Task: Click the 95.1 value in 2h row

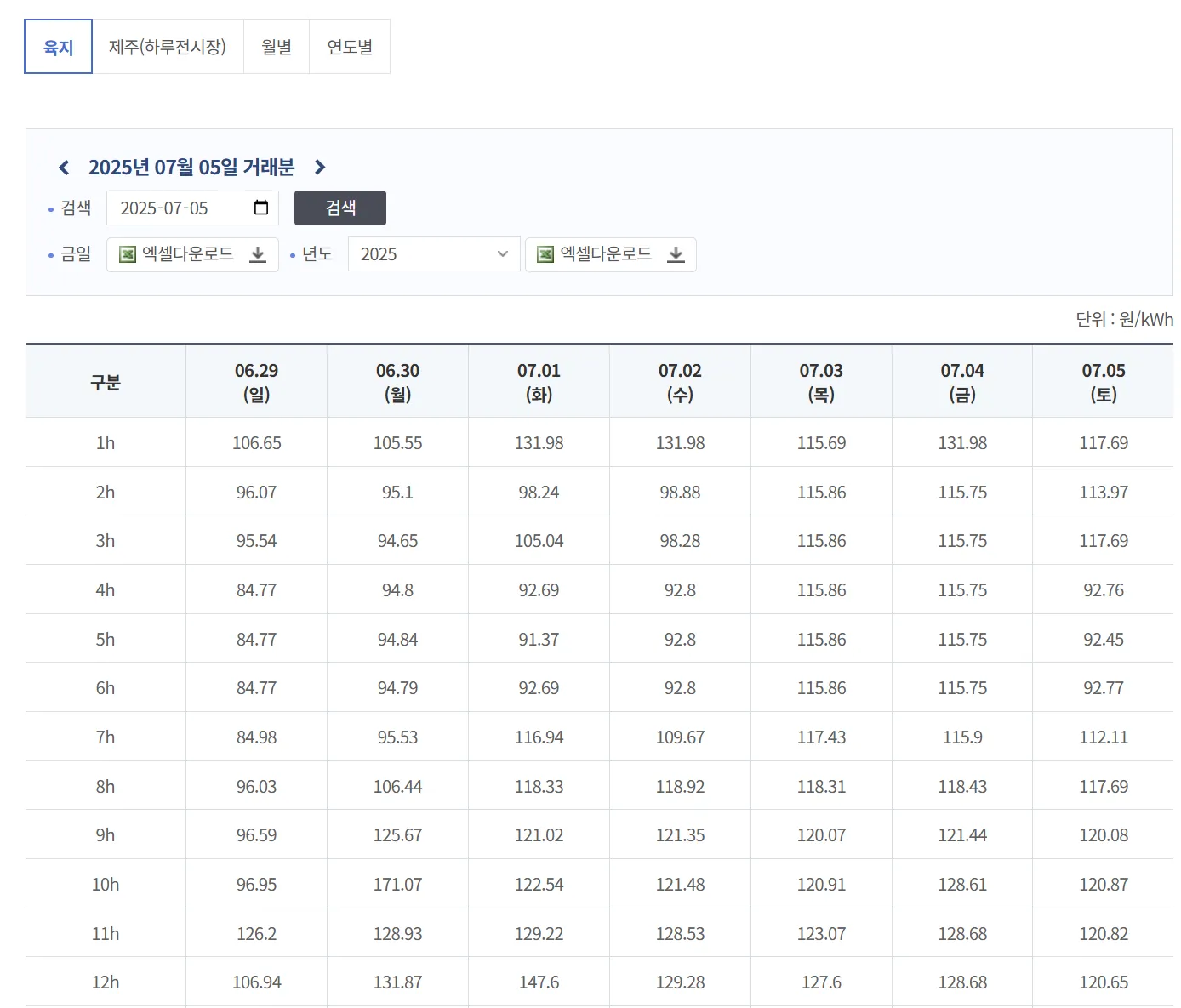Action: 397,493
